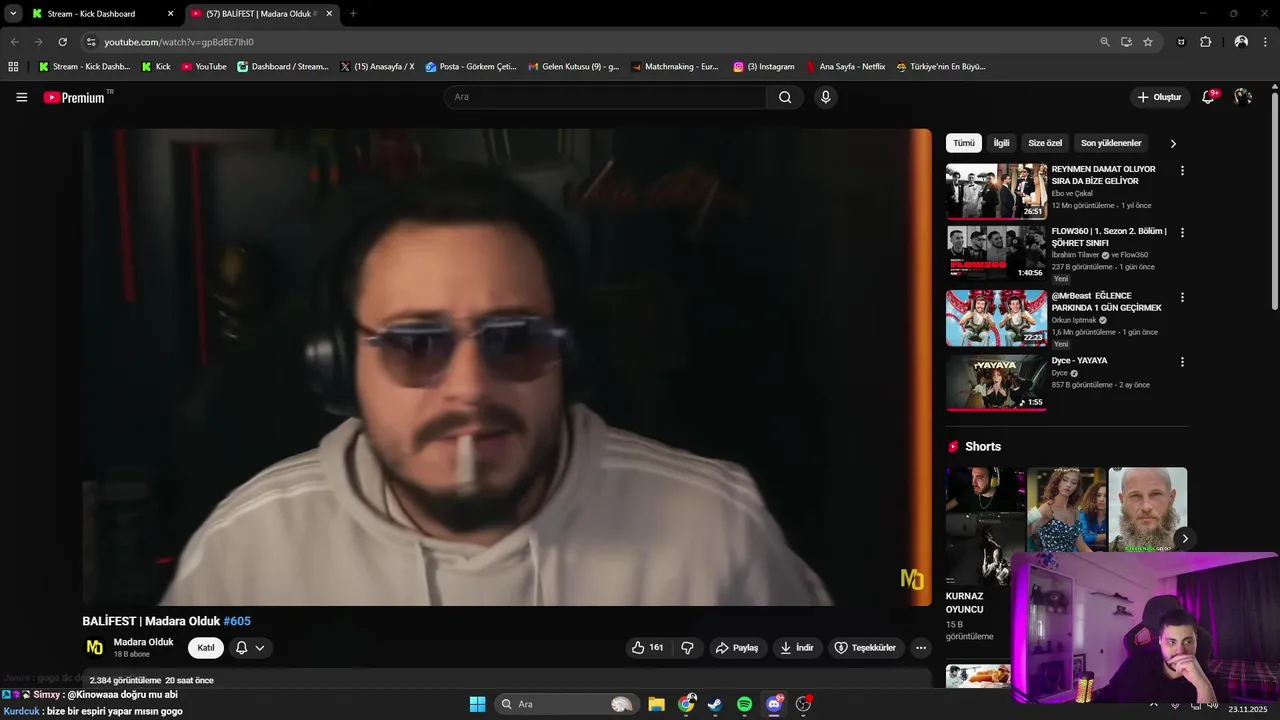Screen dimensions: 1280x720
Task: Click the Katıl join button
Action: 206,648
